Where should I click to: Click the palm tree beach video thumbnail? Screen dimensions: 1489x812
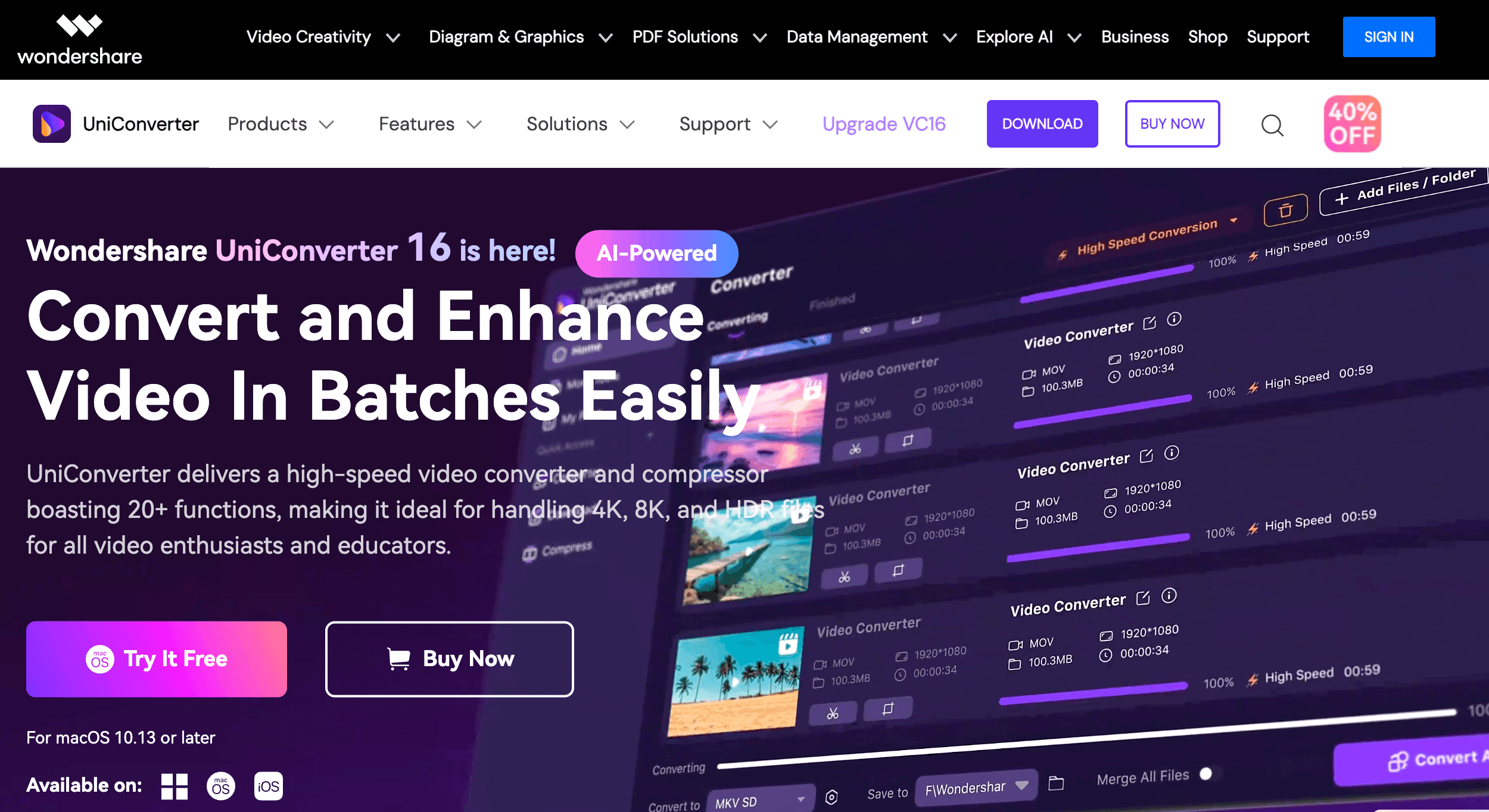(x=736, y=682)
